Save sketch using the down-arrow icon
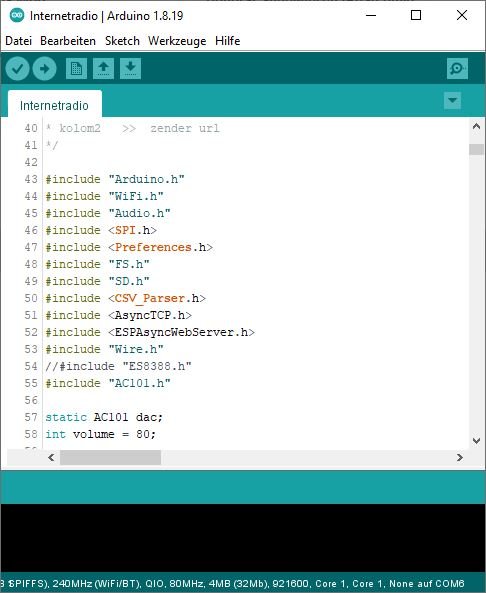486x593 pixels. click(130, 68)
